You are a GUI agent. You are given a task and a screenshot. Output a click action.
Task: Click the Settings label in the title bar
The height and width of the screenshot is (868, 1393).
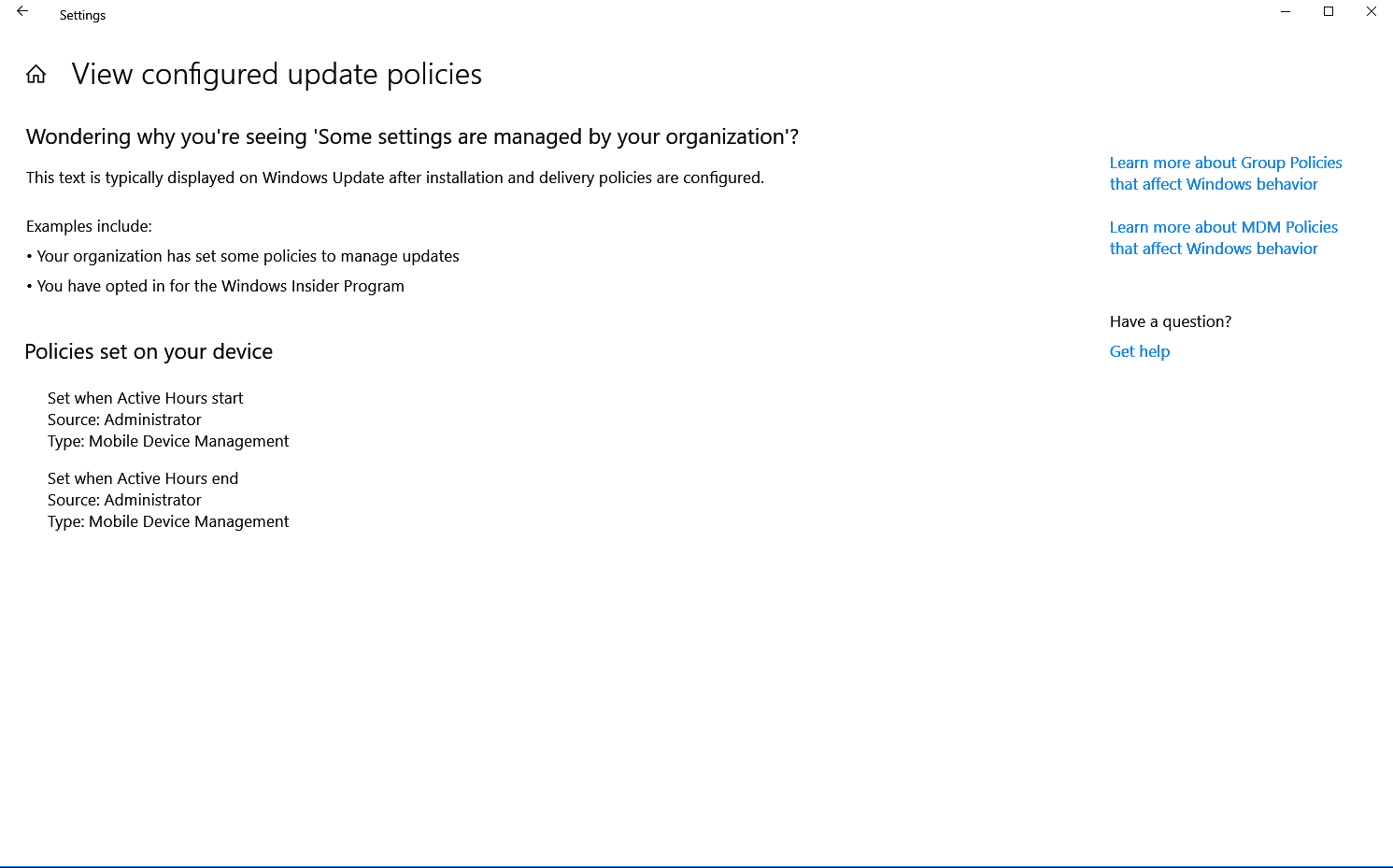82,15
